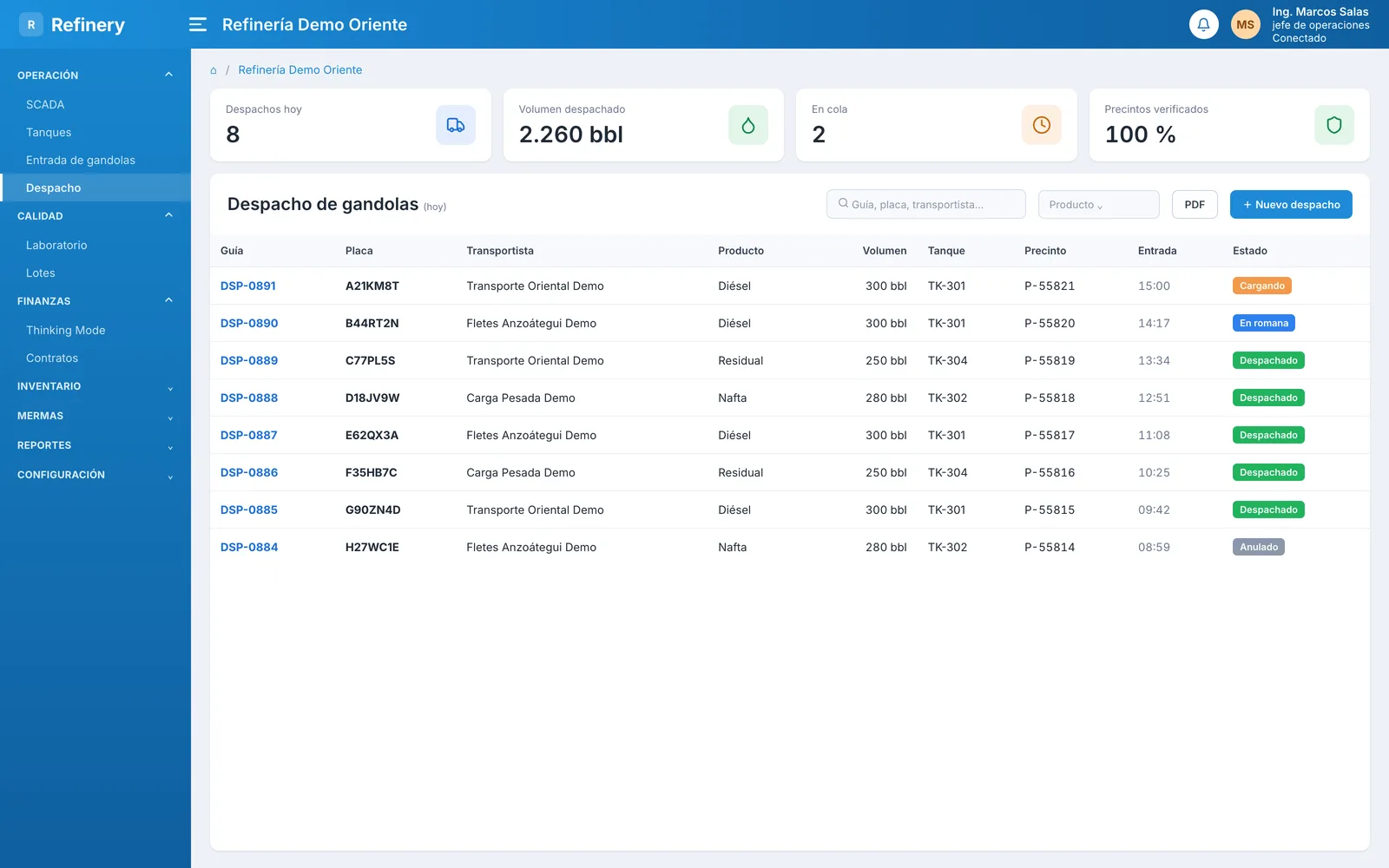Open Lotes page
Image resolution: width=1389 pixels, height=868 pixels.
pyautogui.click(x=95, y=273)
